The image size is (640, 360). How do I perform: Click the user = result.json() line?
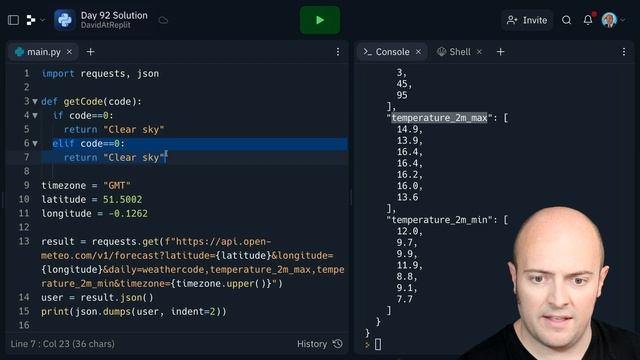[97, 298]
